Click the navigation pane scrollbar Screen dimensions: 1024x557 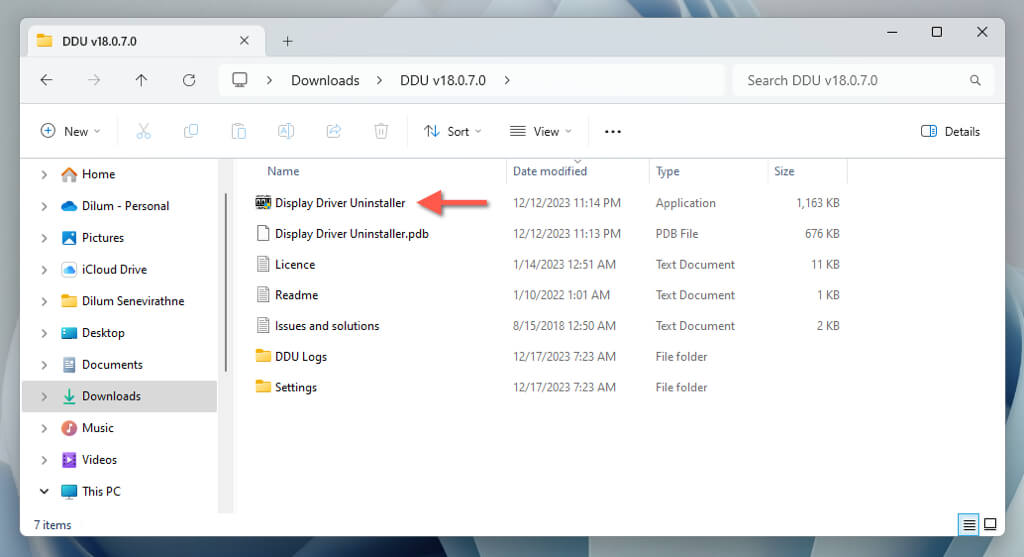226,283
